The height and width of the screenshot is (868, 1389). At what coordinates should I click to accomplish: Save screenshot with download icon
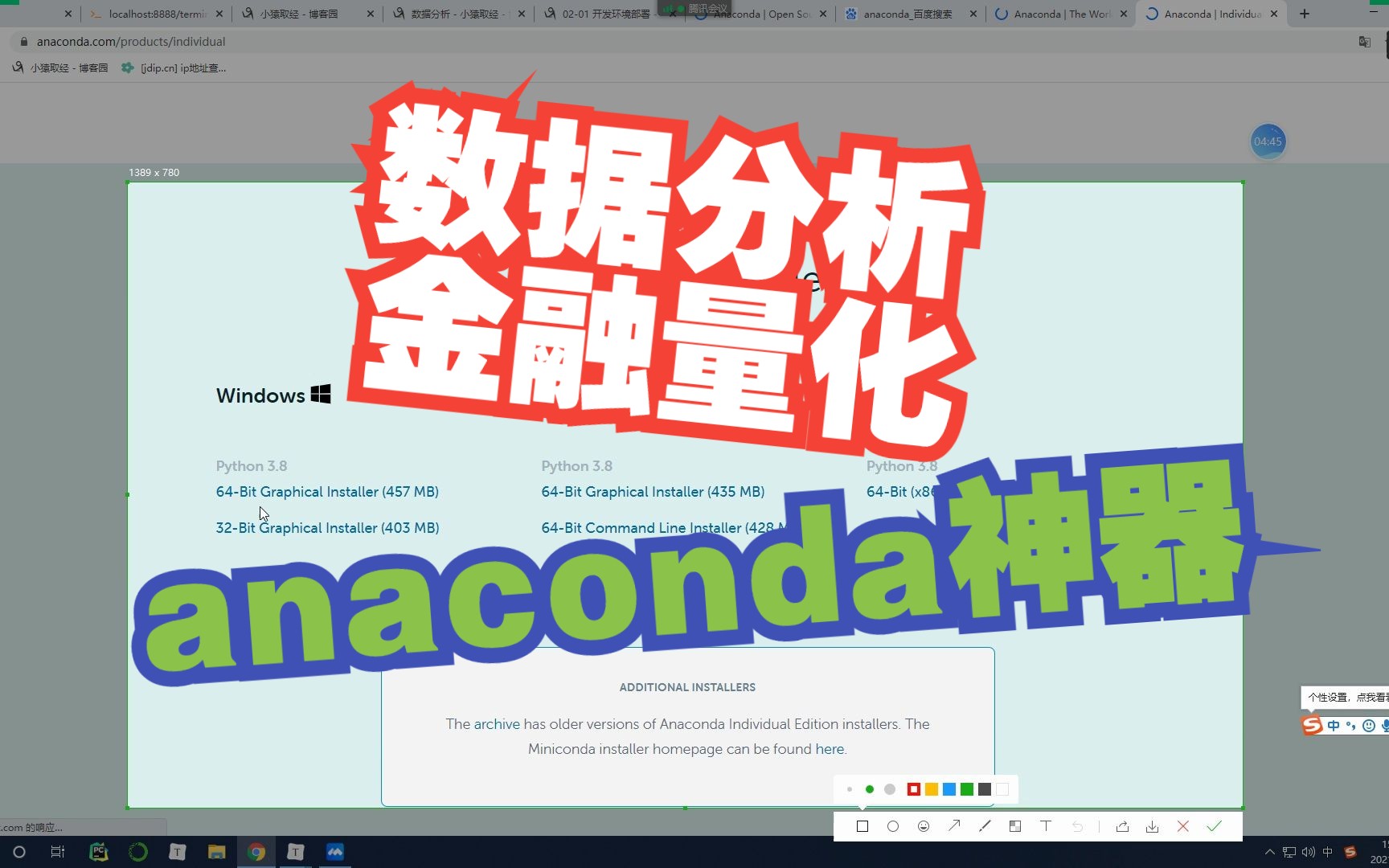[x=1153, y=826]
